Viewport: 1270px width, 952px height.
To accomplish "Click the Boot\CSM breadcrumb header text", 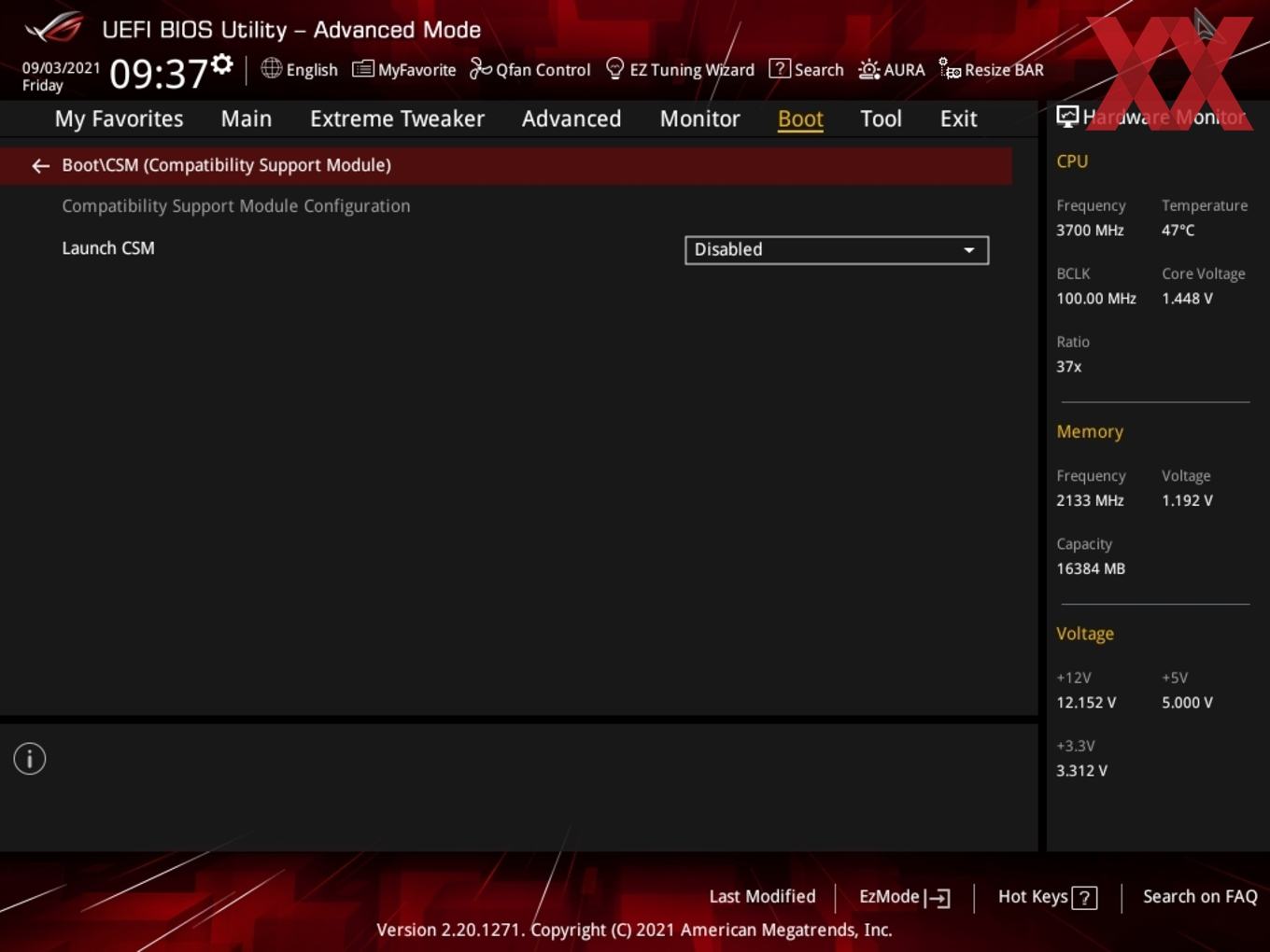I will click(226, 165).
